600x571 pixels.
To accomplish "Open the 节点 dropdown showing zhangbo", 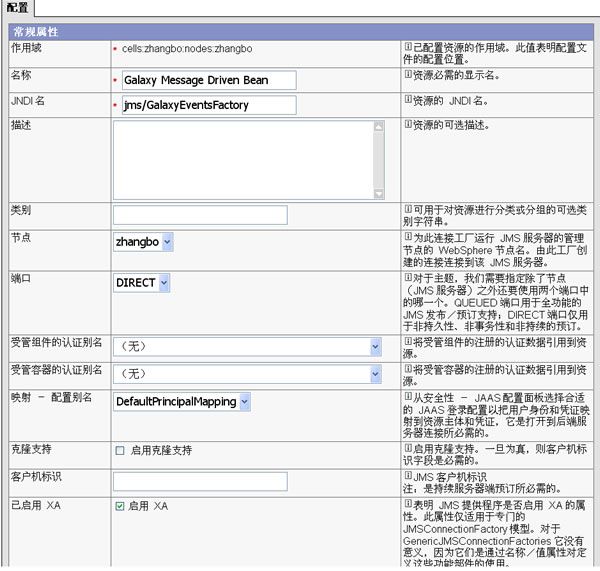I will (x=143, y=242).
